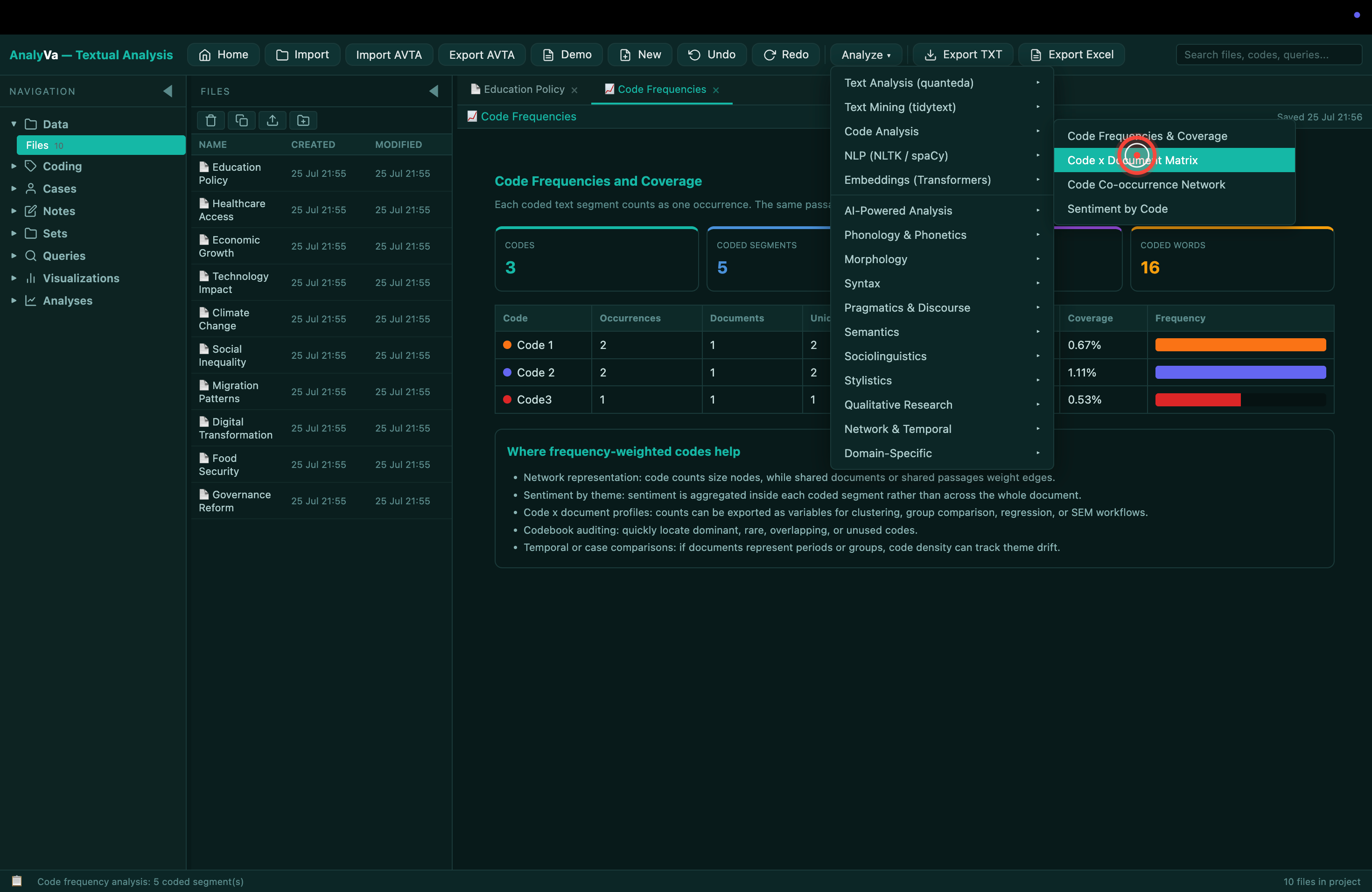The height and width of the screenshot is (892, 1372).
Task: Select Code x Document Matrix submenu item
Action: (1174, 160)
